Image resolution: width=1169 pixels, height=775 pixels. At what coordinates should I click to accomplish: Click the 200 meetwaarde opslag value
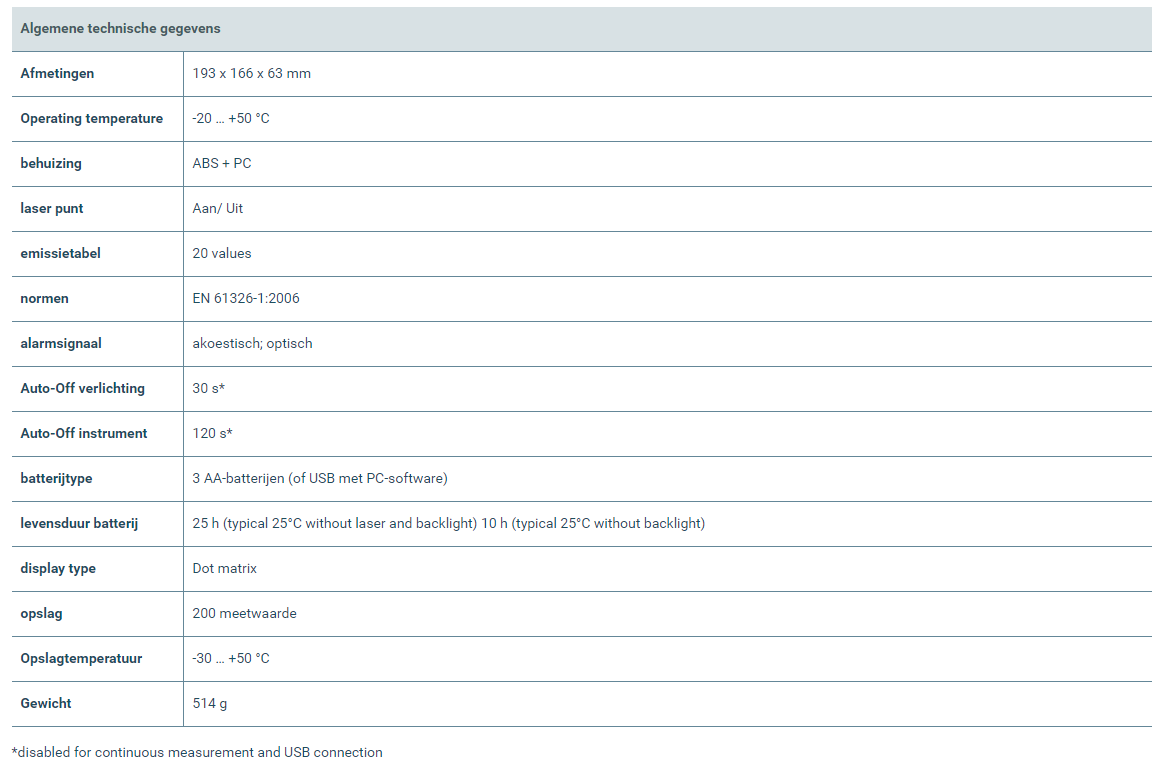click(x=245, y=613)
